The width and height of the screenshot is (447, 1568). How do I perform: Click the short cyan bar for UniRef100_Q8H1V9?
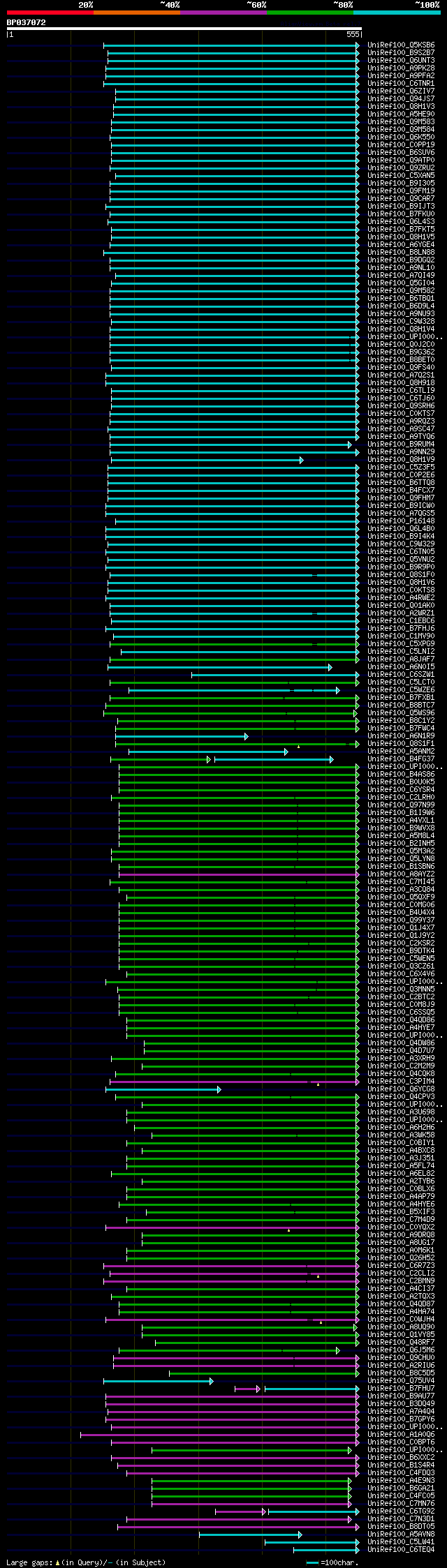point(207,460)
